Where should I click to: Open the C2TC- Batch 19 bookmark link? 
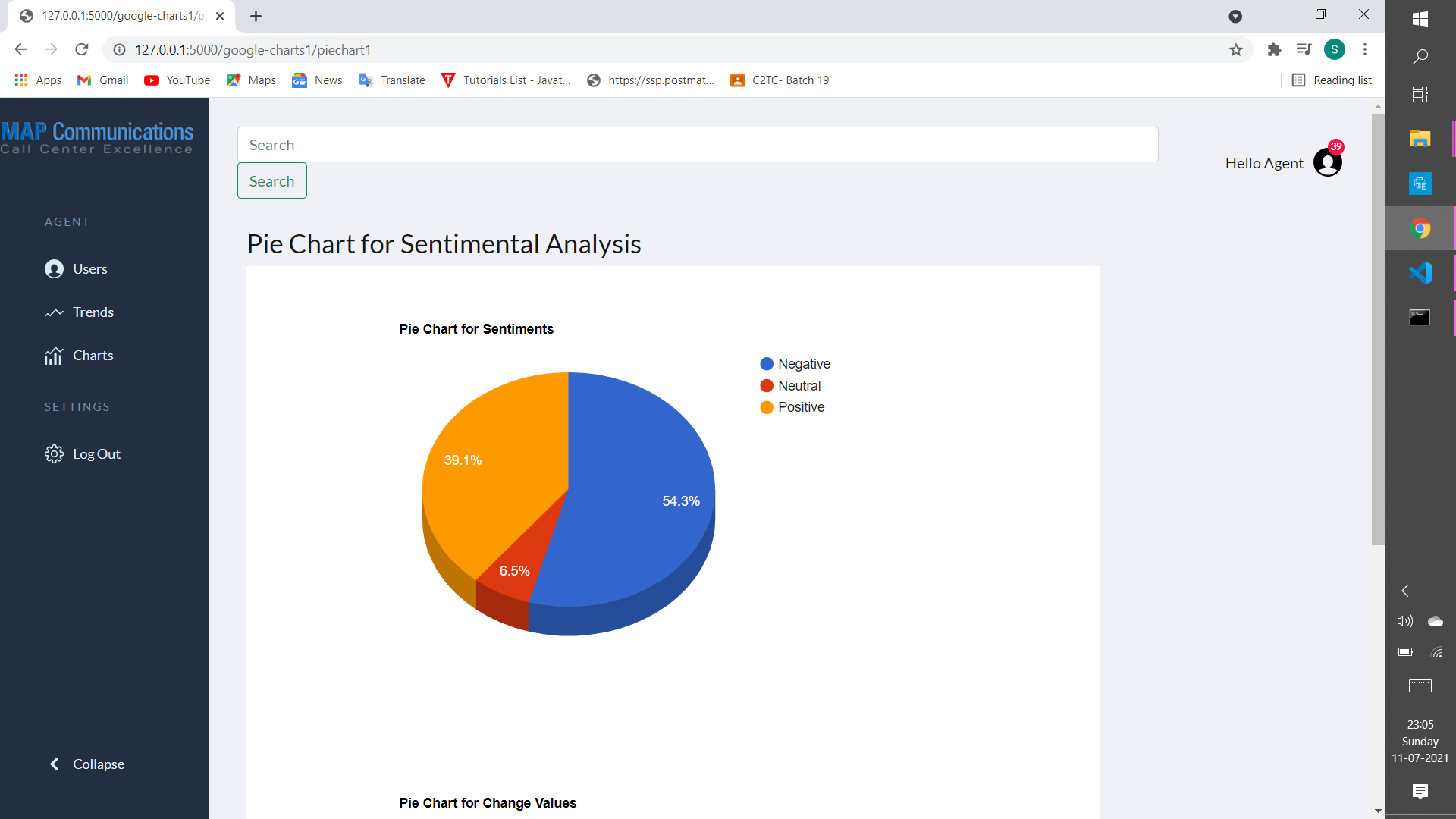pyautogui.click(x=779, y=80)
